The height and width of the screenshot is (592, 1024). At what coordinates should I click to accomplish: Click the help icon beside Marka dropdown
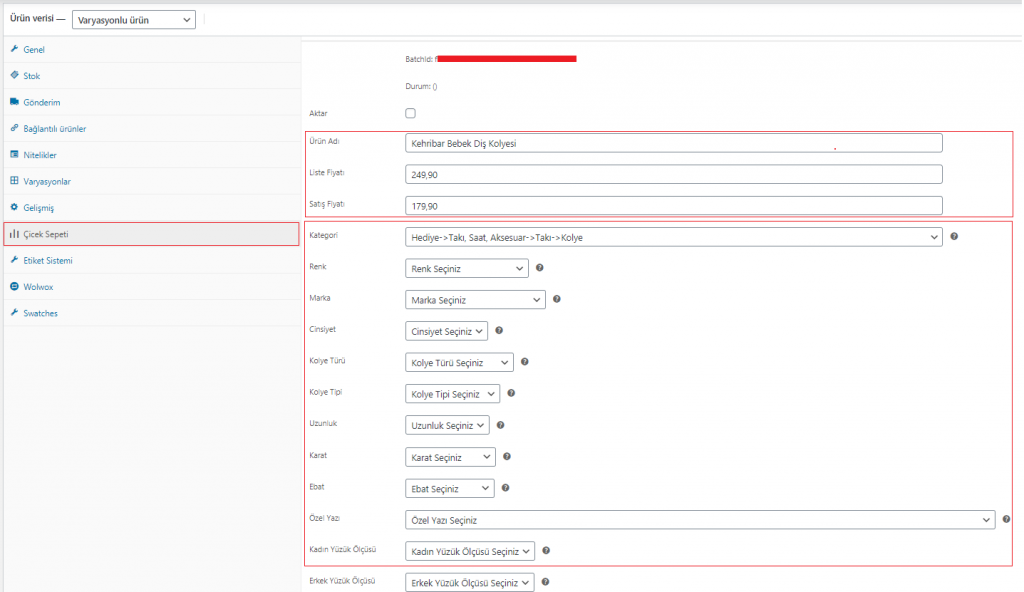[x=556, y=299]
